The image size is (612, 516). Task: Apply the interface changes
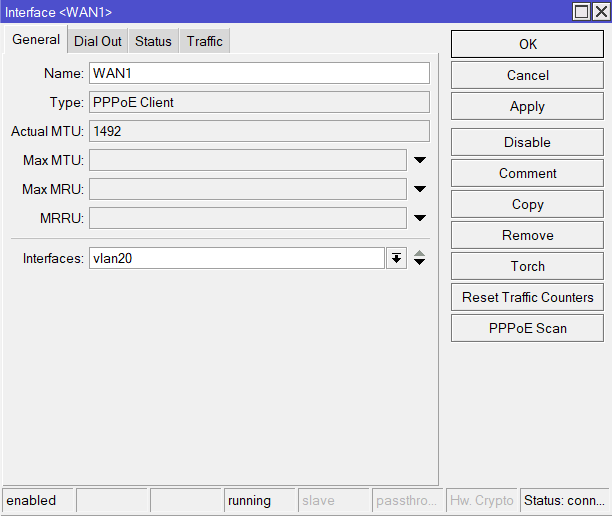click(527, 106)
